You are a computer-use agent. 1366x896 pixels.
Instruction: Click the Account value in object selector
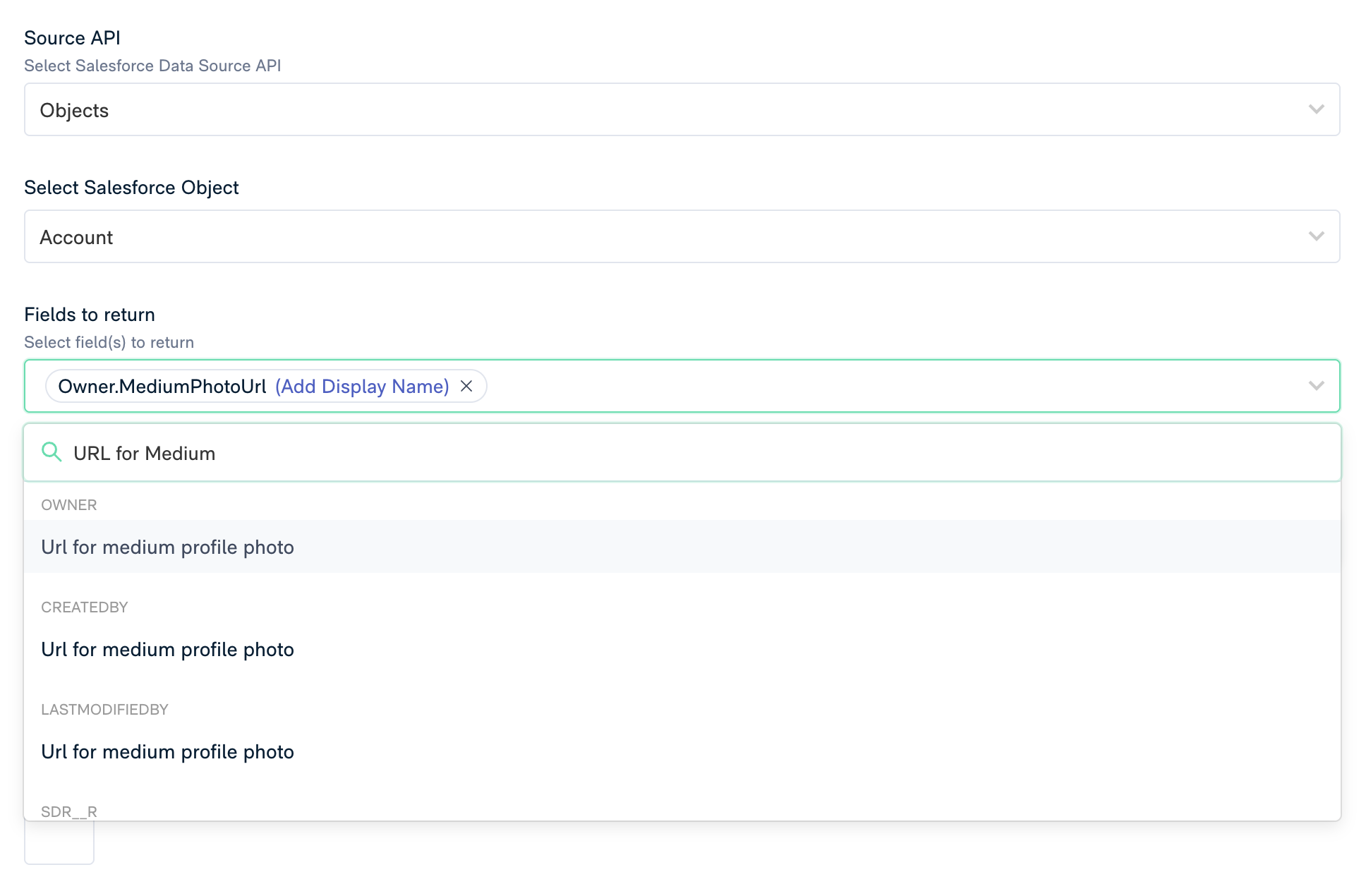click(76, 237)
